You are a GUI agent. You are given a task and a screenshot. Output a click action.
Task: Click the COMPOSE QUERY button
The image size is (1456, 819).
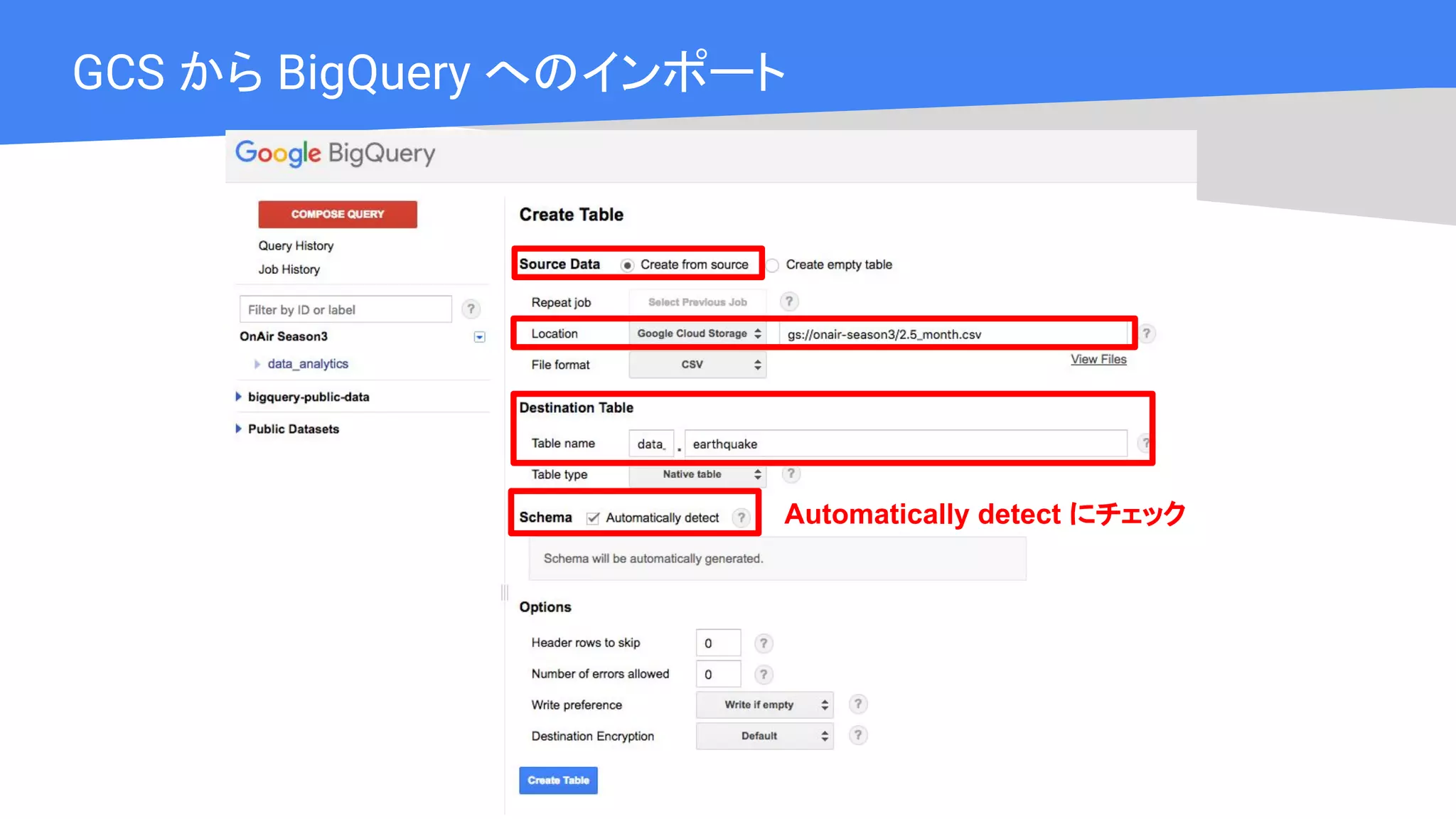[338, 214]
